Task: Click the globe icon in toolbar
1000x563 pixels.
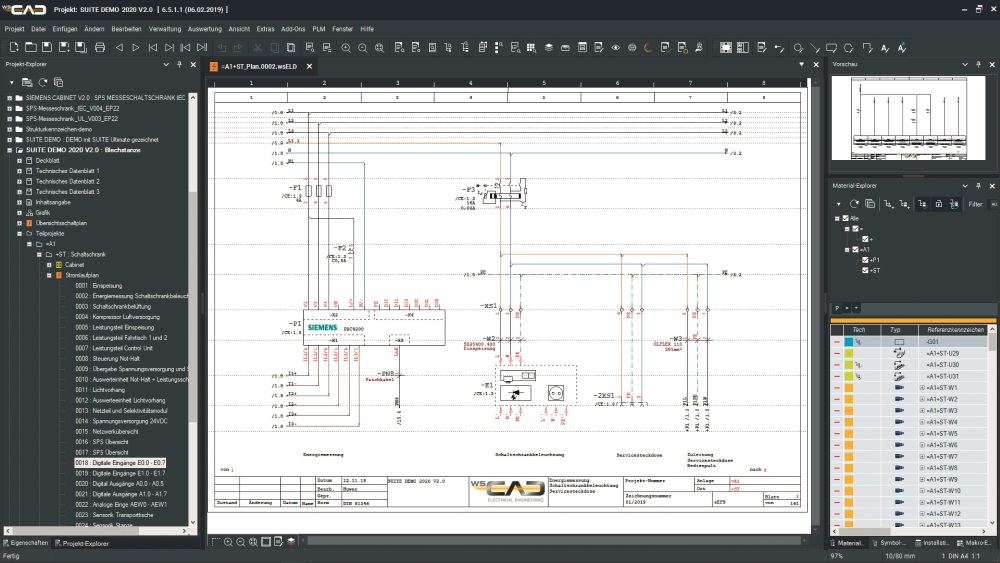Action: [x=632, y=48]
